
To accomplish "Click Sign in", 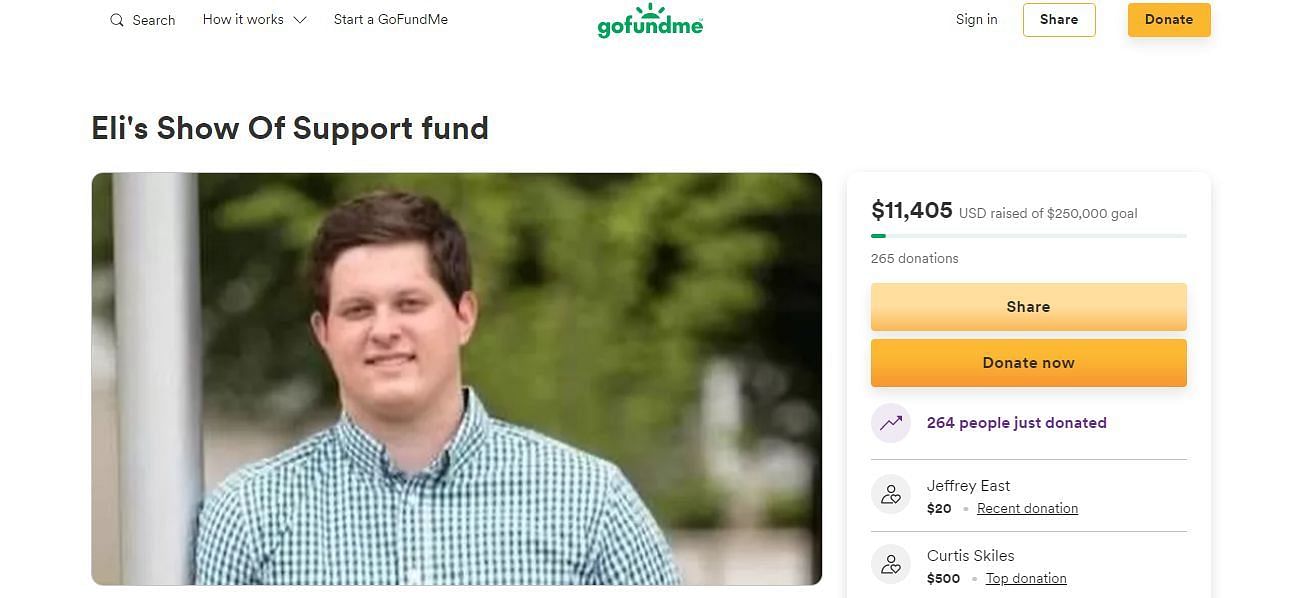I will coord(976,20).
